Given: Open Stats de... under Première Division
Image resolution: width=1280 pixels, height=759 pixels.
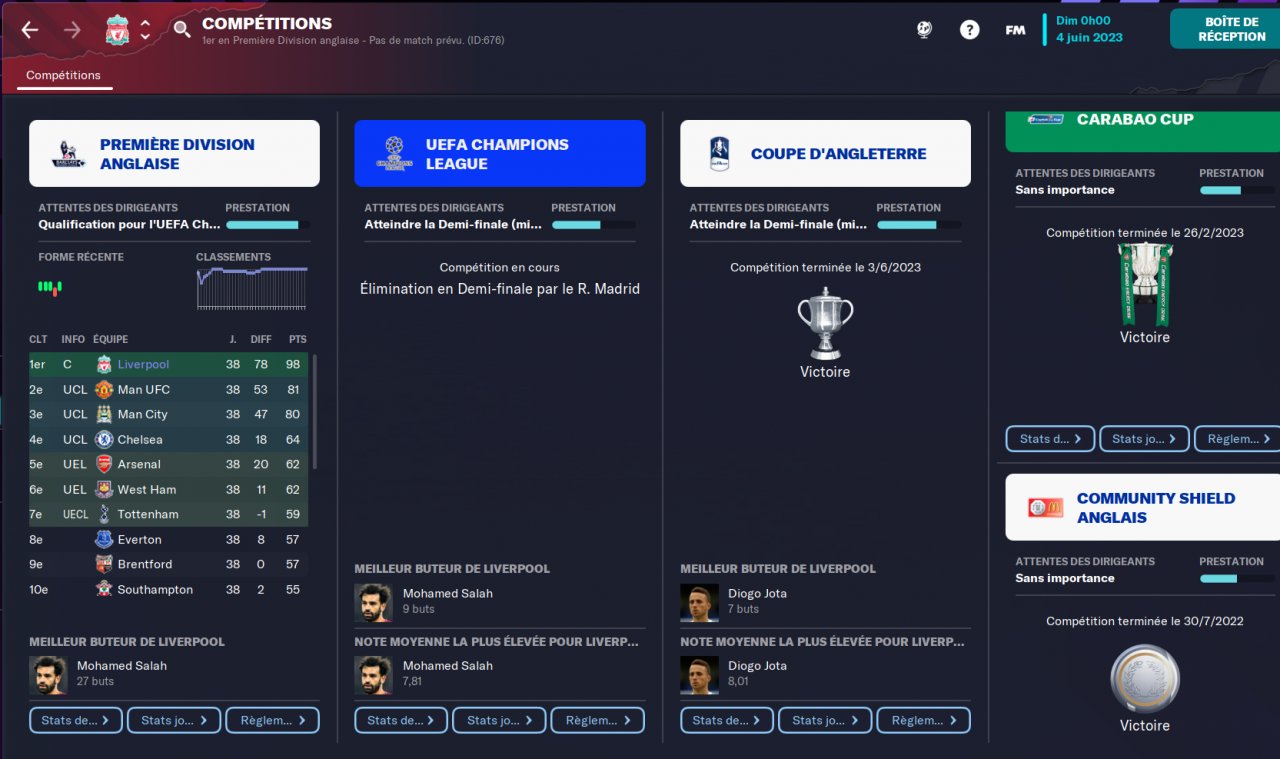Looking at the screenshot, I should (x=76, y=720).
